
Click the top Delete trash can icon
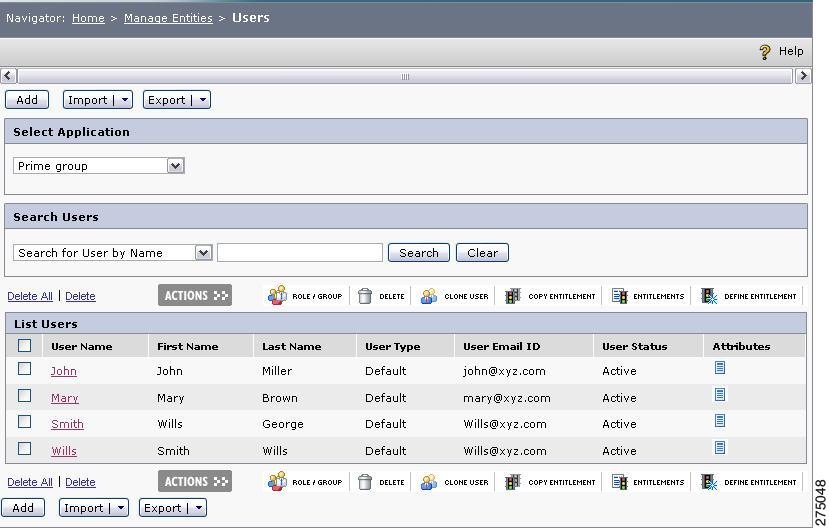(365, 296)
